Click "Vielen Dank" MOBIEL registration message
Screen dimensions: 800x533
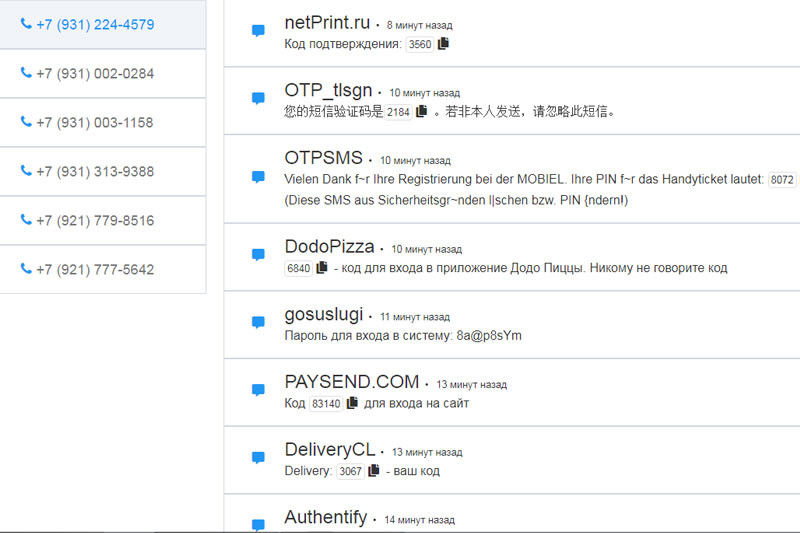[x=524, y=179]
